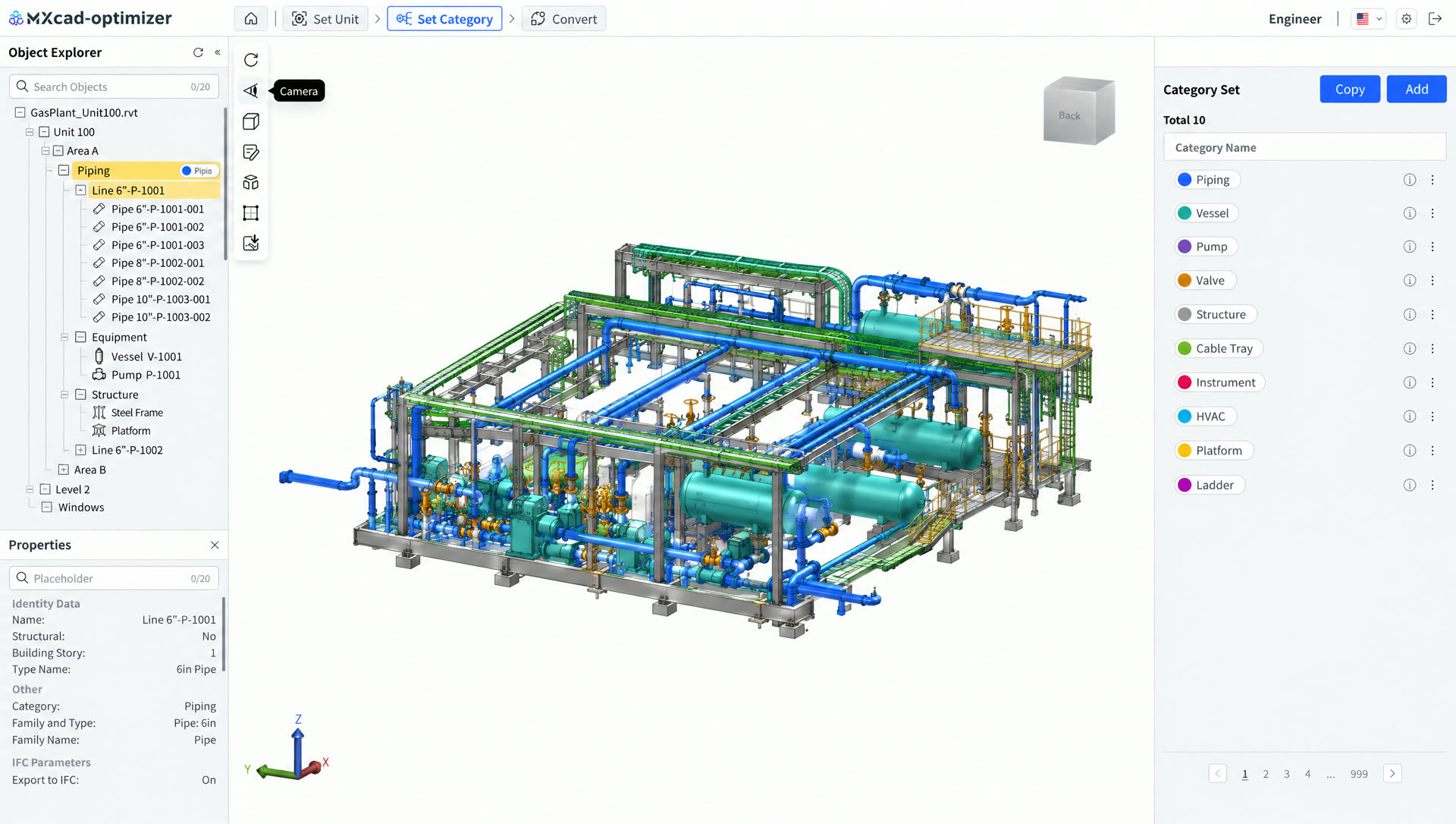Click the Properties Placeholder search field
1456x824 pixels.
(114, 578)
